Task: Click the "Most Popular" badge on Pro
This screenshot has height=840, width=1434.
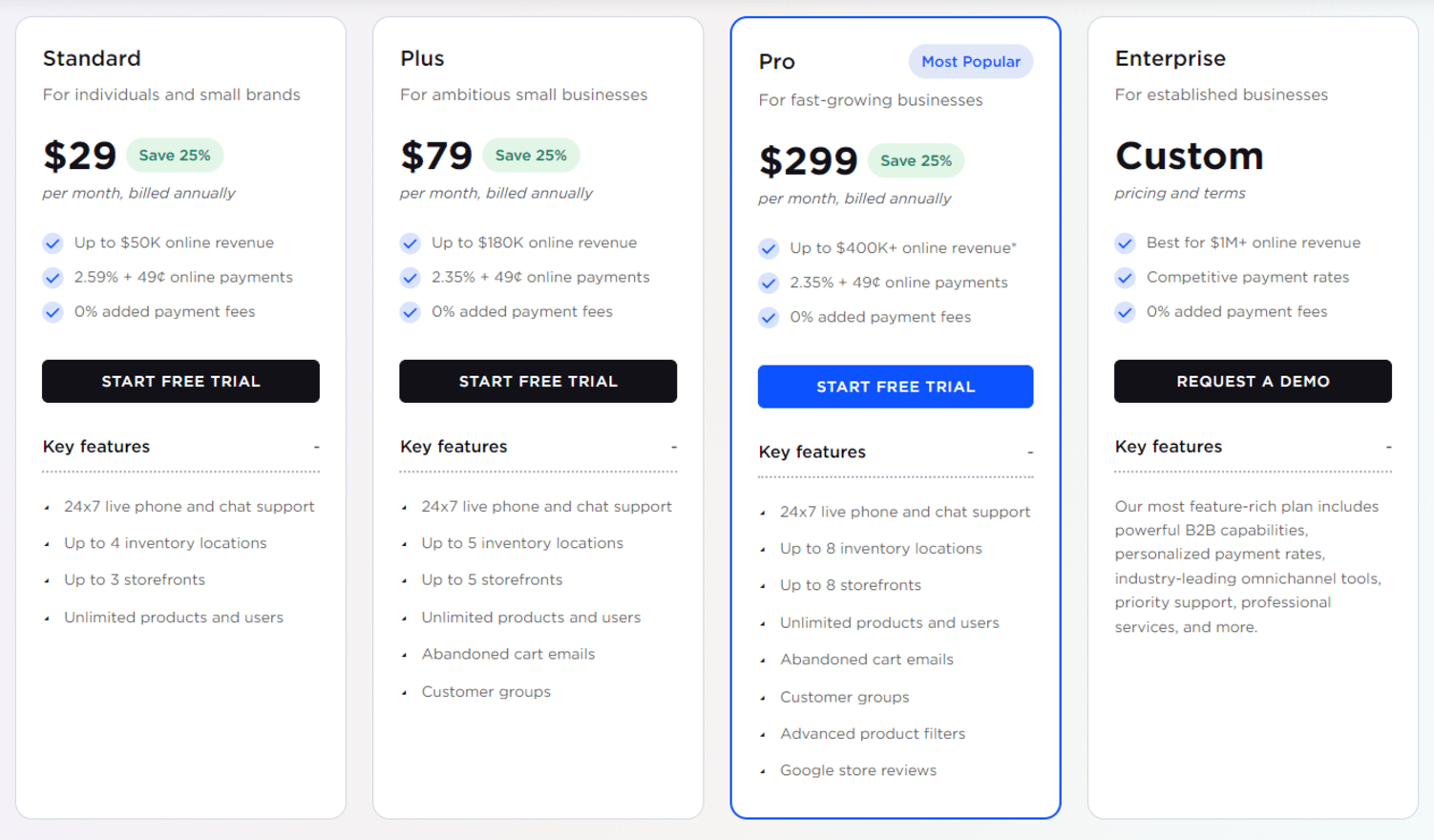Action: 970,61
